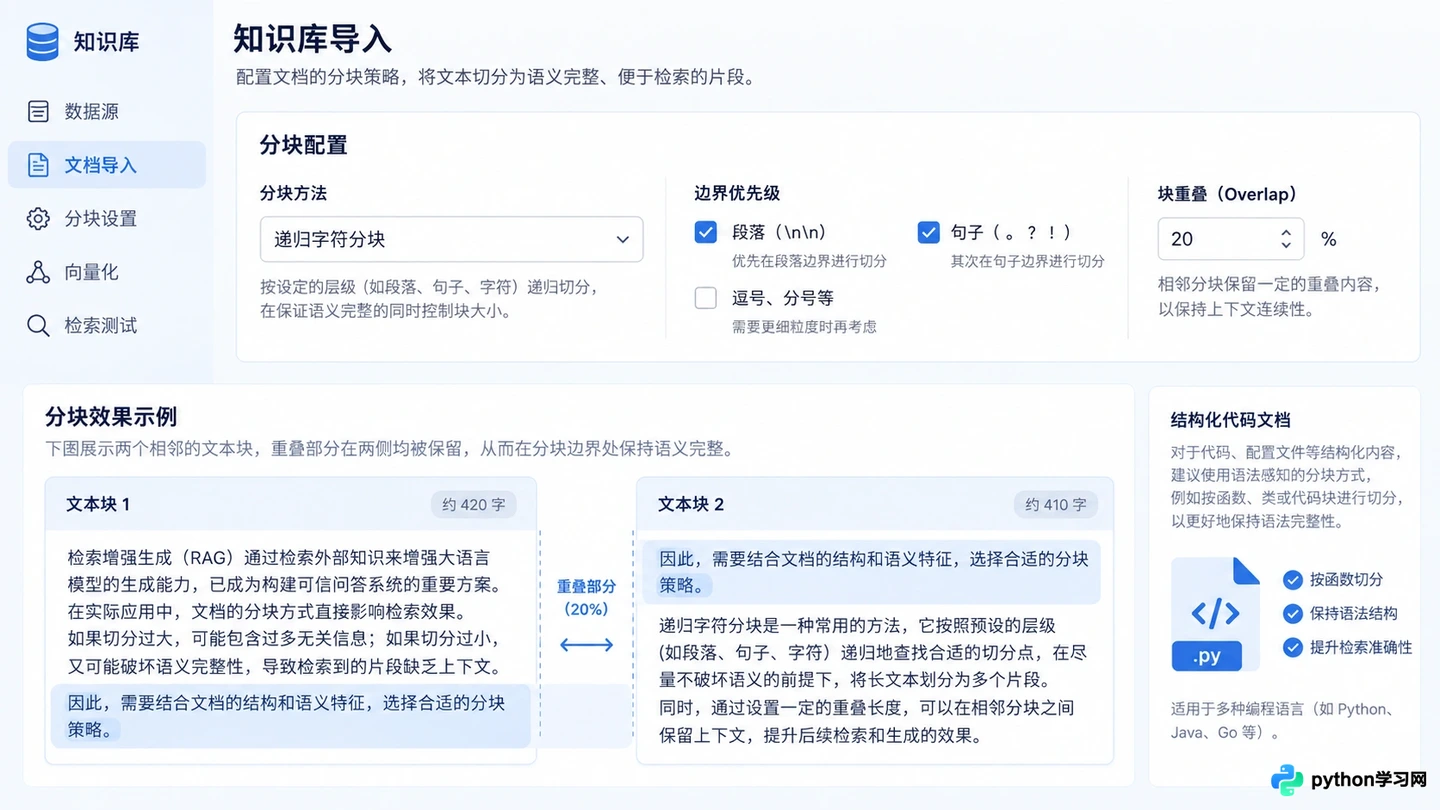The image size is (1440, 810).
Task: Click the 约 410 字 badge
Action: (x=1056, y=505)
